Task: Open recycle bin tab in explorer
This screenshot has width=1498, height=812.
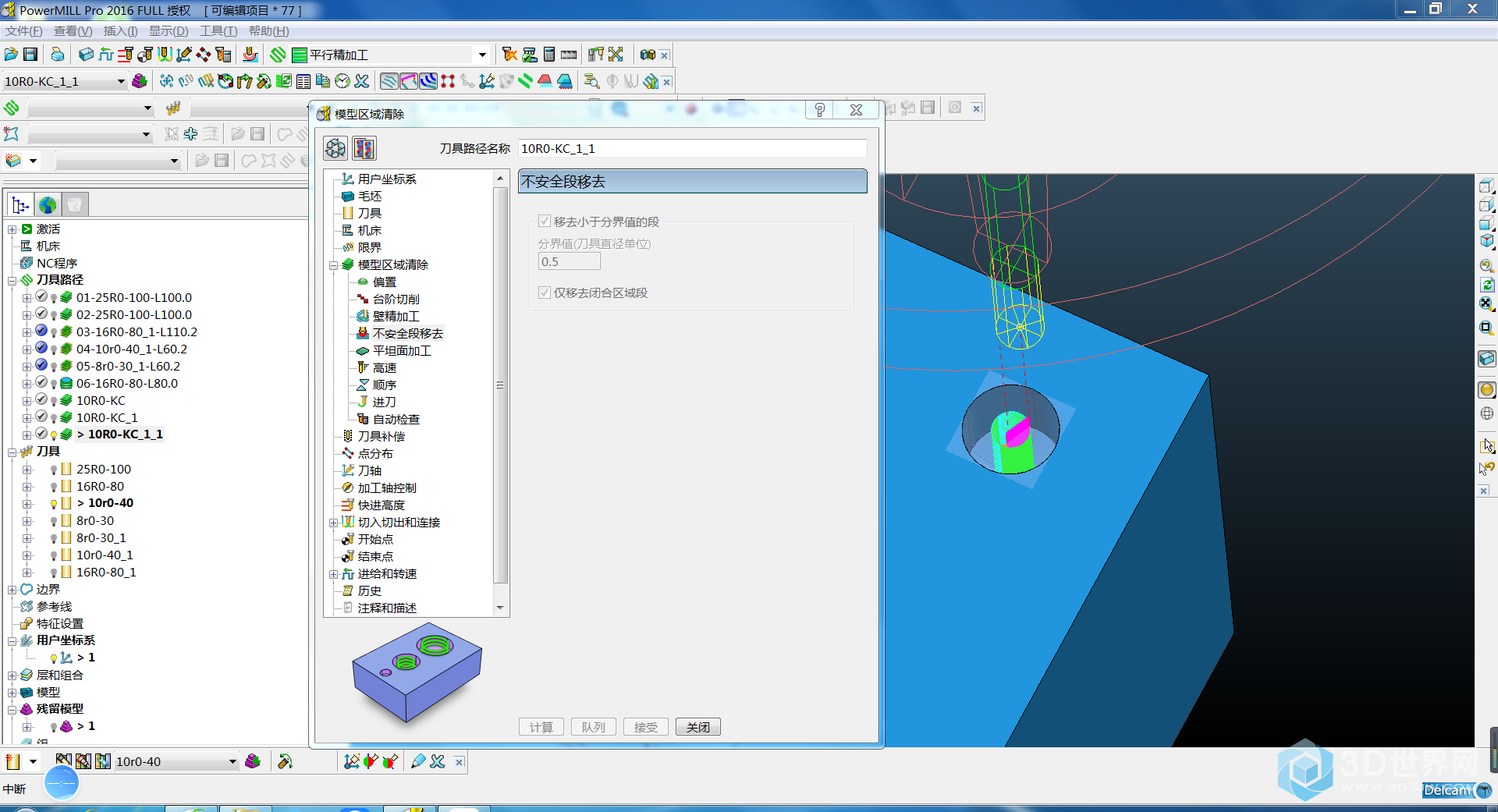Action: pyautogui.click(x=75, y=205)
